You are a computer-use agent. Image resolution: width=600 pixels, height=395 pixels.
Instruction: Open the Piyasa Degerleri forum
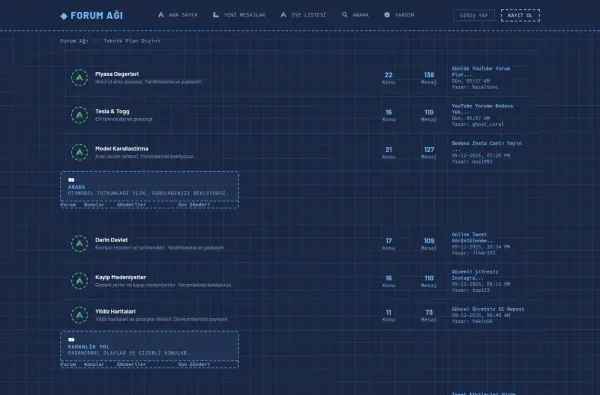117,74
